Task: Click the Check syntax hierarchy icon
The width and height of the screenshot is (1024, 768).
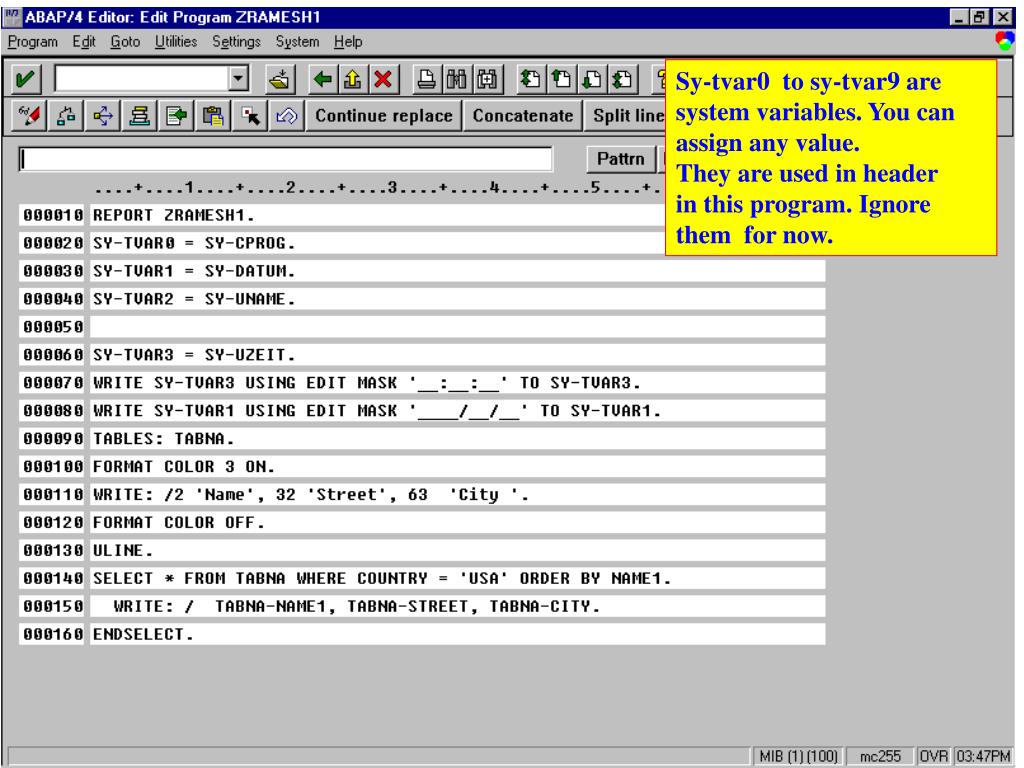Action: (x=66, y=116)
